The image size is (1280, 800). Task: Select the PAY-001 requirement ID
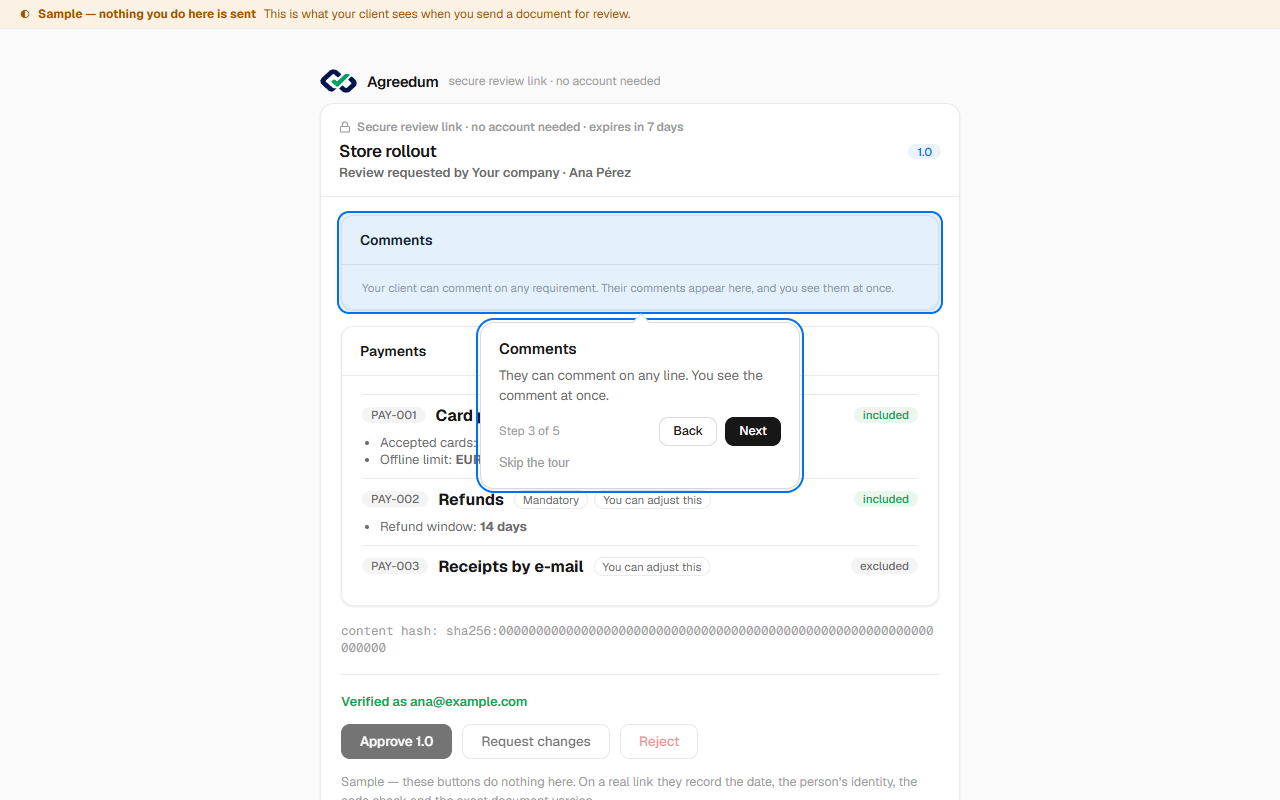pos(394,415)
